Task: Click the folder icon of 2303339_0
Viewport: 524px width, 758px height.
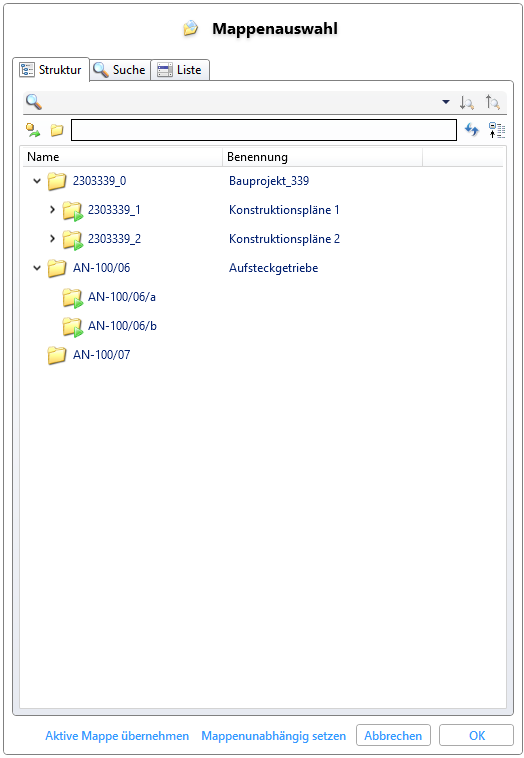Action: [x=57, y=181]
